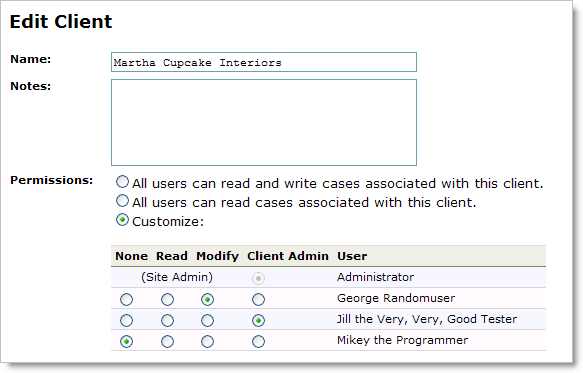Click the 'Notes:' label
Image resolution: width=583 pixels, height=373 pixels.
tap(30, 86)
